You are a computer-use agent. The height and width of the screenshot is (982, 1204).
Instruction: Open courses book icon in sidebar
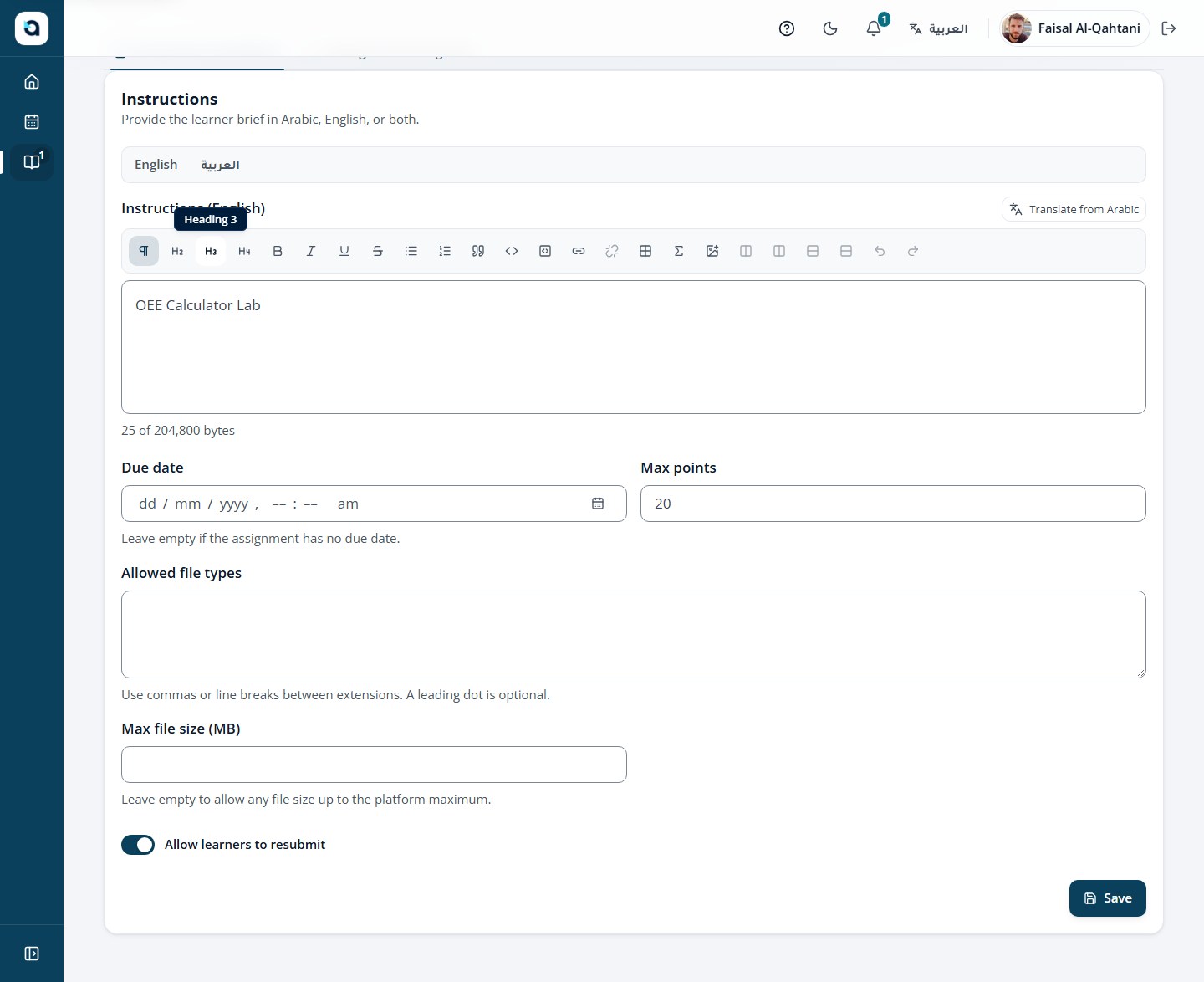click(32, 162)
